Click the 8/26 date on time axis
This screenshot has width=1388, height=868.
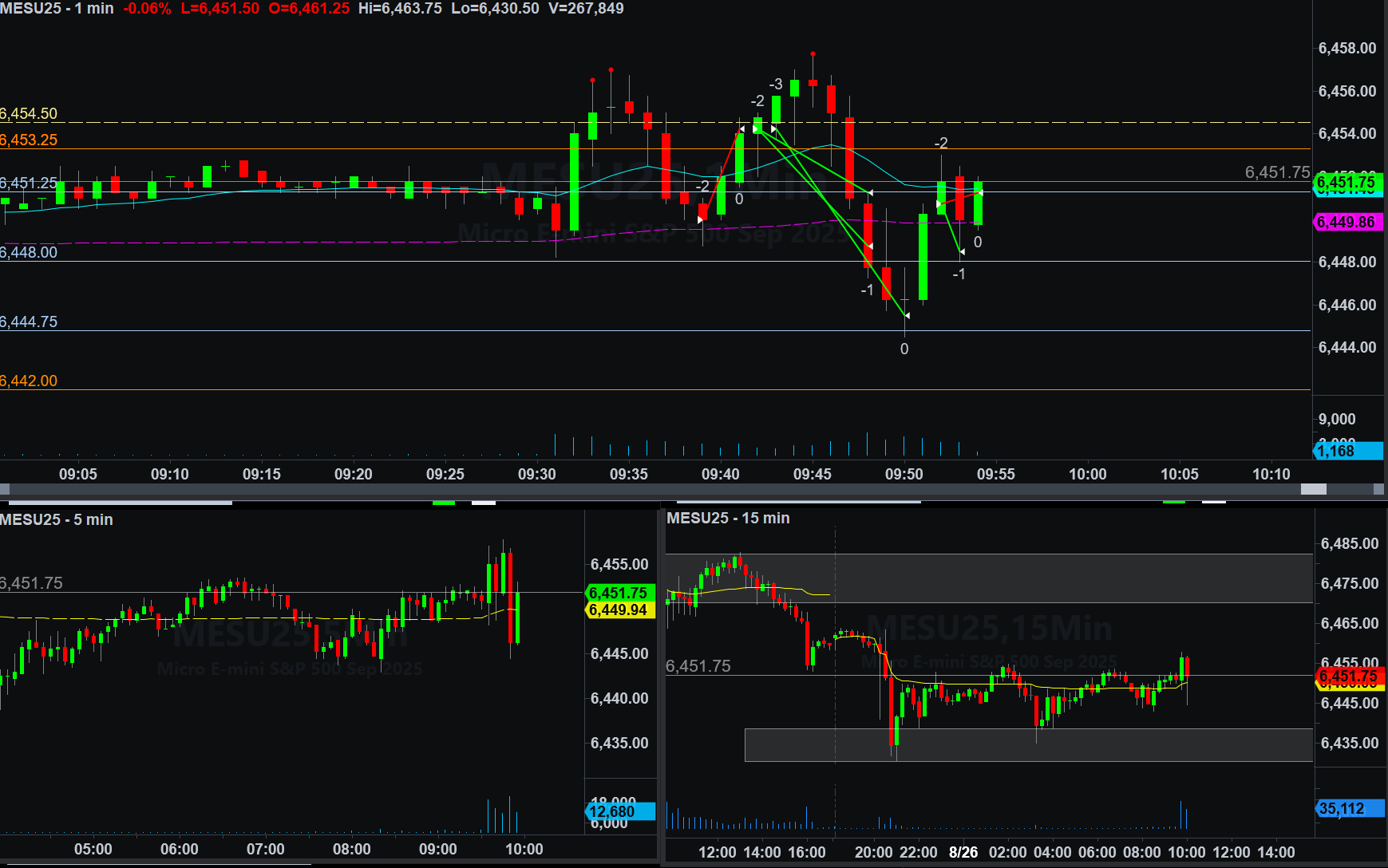pos(963,852)
